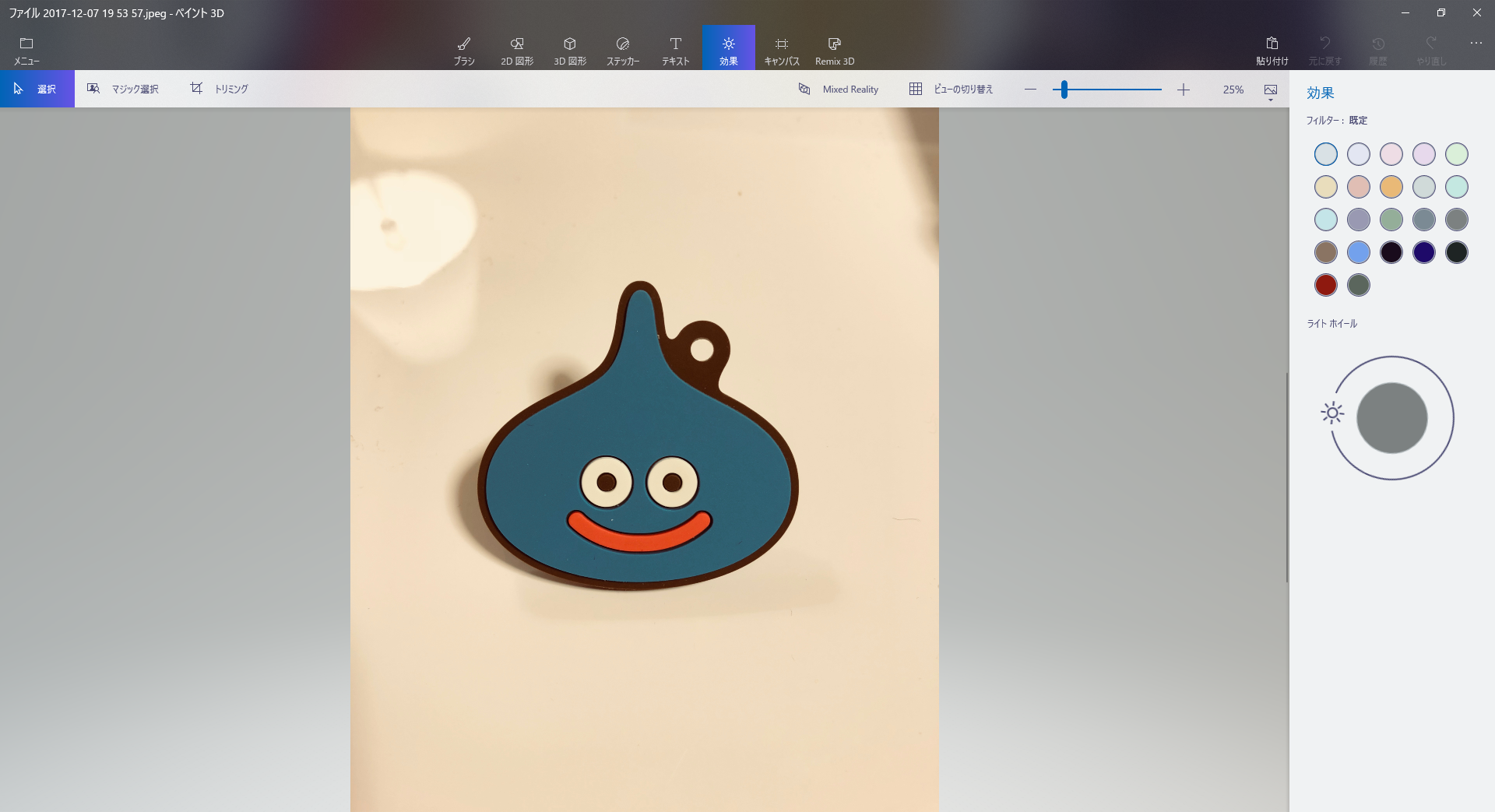The width and height of the screenshot is (1495, 812).
Task: Select the navy blue filter swatch
Action: (1424, 252)
